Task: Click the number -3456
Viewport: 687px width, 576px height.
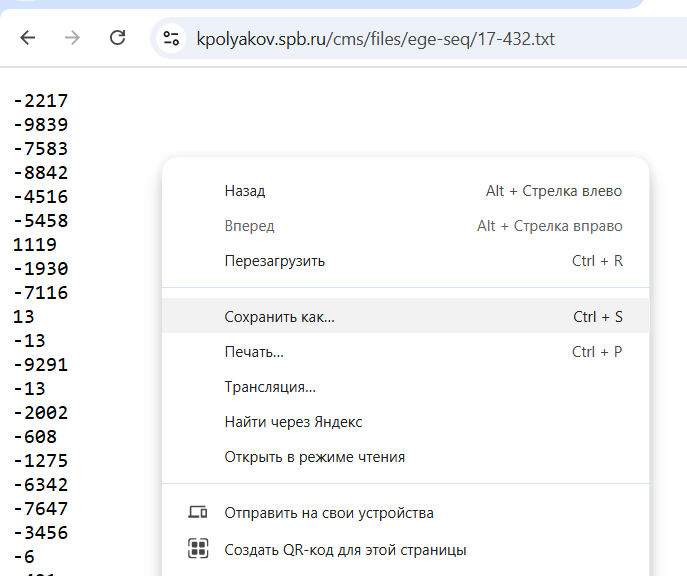Action: click(x=40, y=533)
